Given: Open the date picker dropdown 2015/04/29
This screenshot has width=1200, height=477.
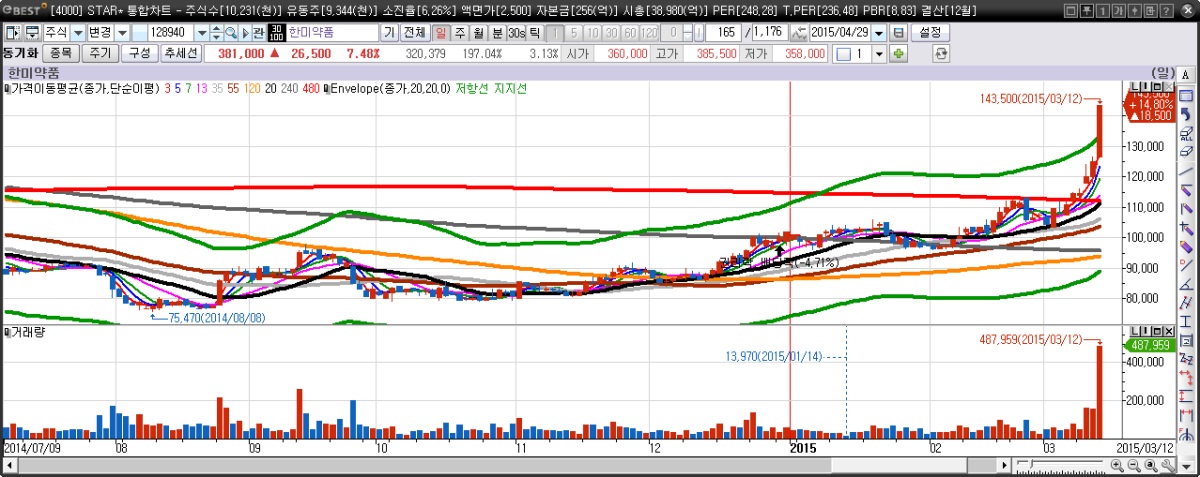Looking at the screenshot, I should [879, 32].
